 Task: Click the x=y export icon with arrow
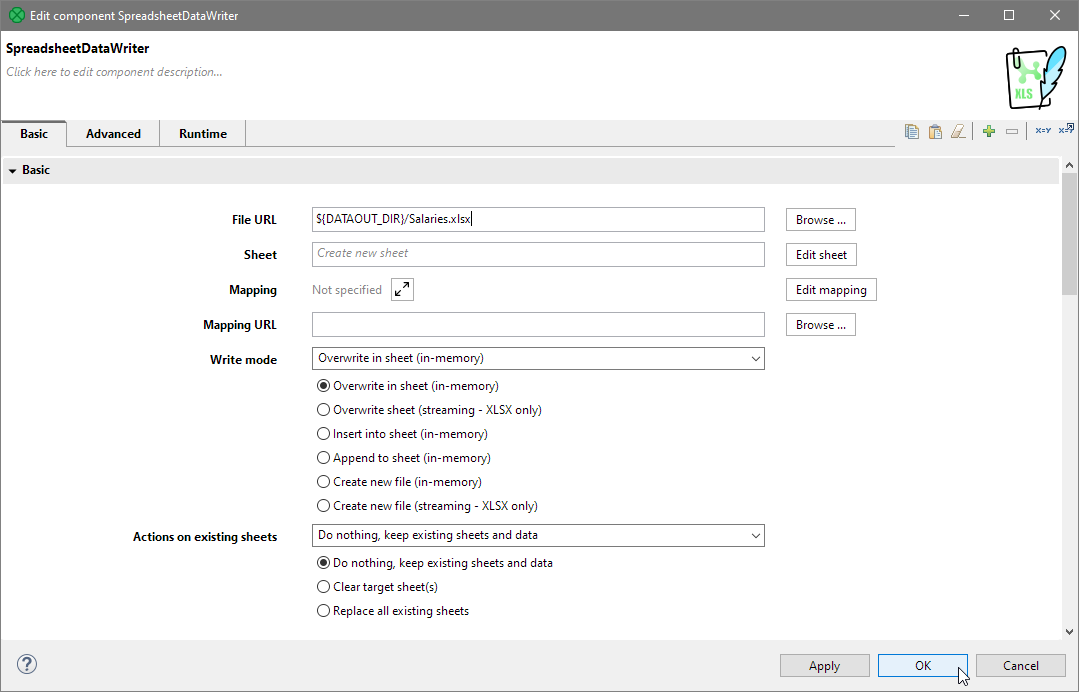(1066, 129)
